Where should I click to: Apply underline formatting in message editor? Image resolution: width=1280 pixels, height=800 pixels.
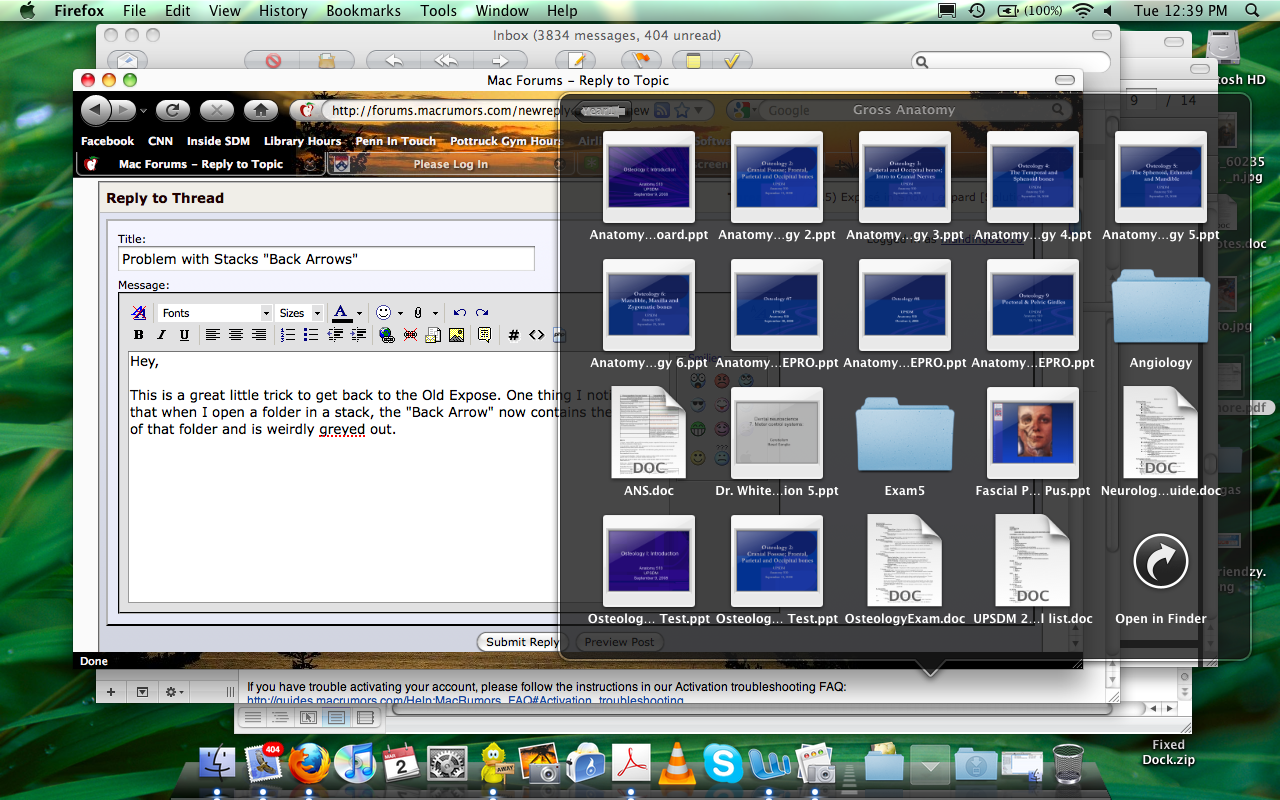[x=184, y=335]
